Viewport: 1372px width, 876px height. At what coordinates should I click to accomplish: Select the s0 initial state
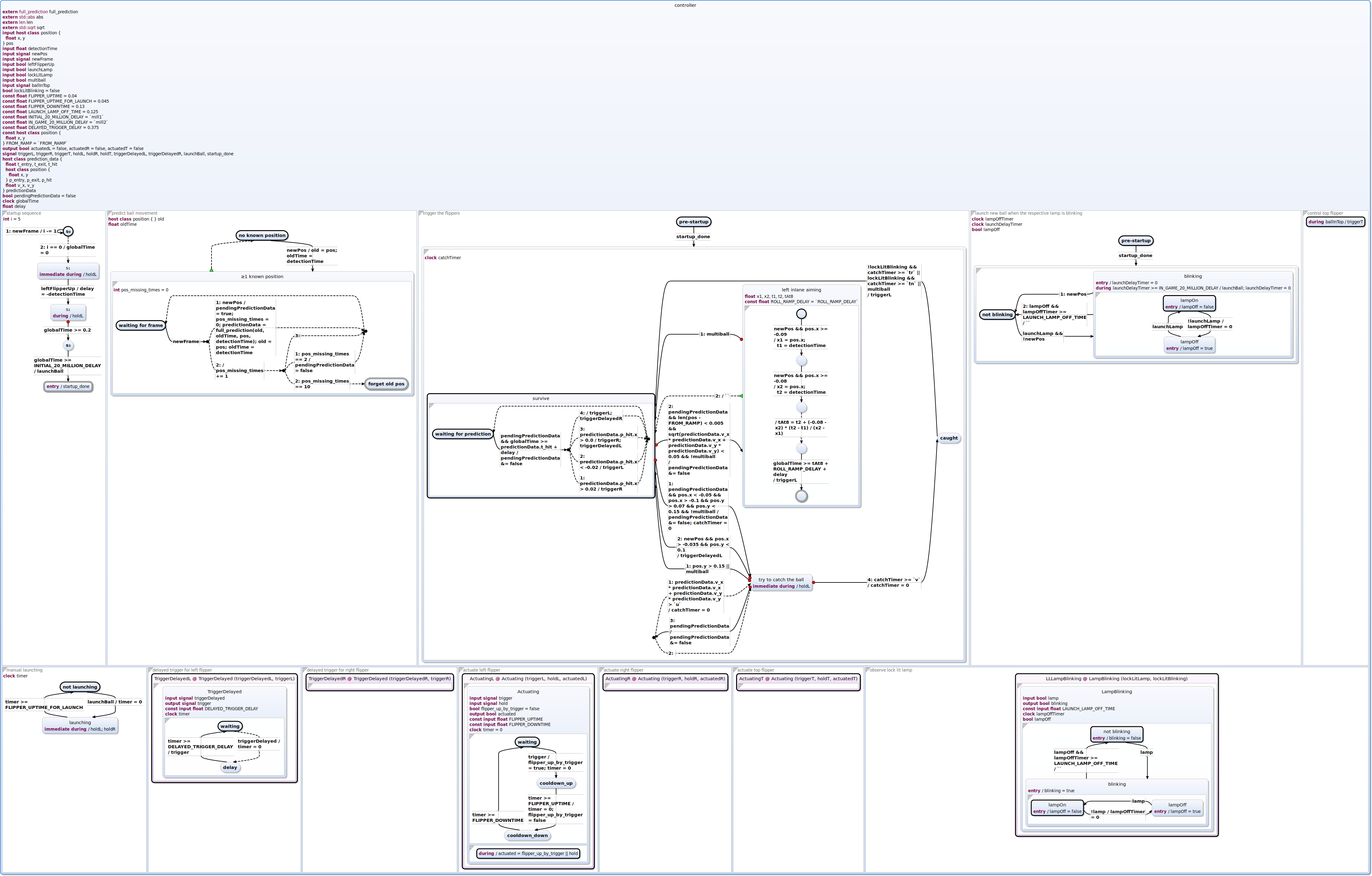coord(68,231)
